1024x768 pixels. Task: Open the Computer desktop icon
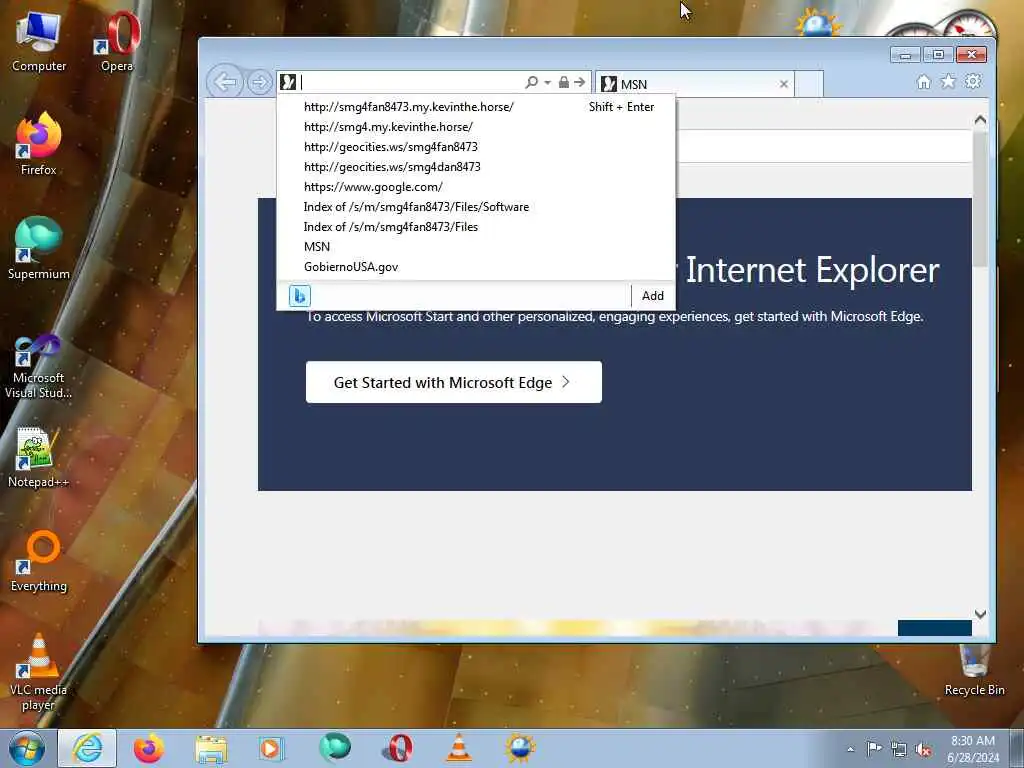(x=39, y=42)
